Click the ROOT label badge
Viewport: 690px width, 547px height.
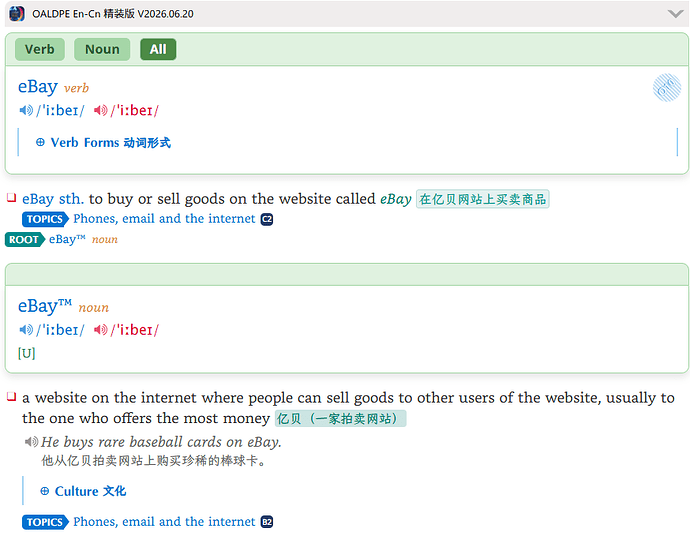tap(25, 240)
